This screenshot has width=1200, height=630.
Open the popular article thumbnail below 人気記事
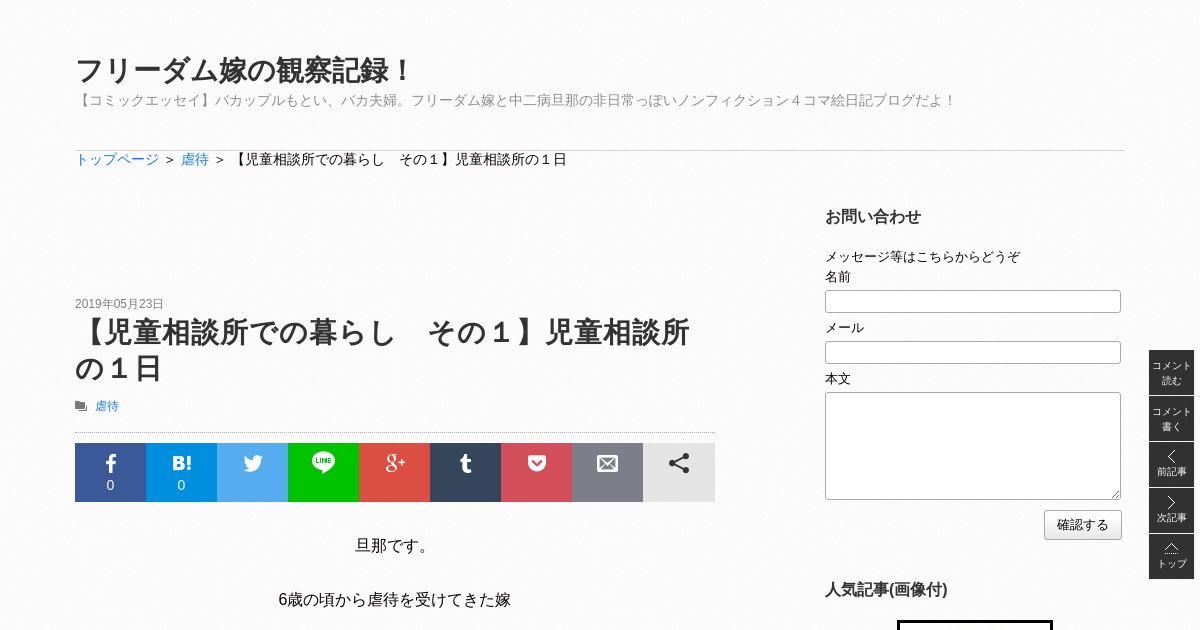[975, 625]
